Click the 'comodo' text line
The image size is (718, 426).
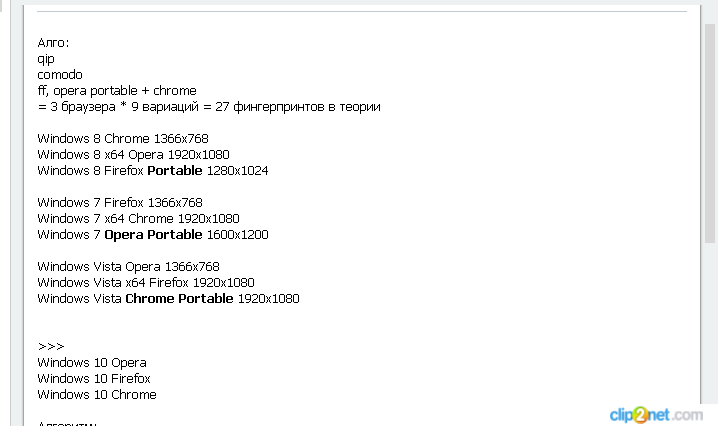(60, 74)
